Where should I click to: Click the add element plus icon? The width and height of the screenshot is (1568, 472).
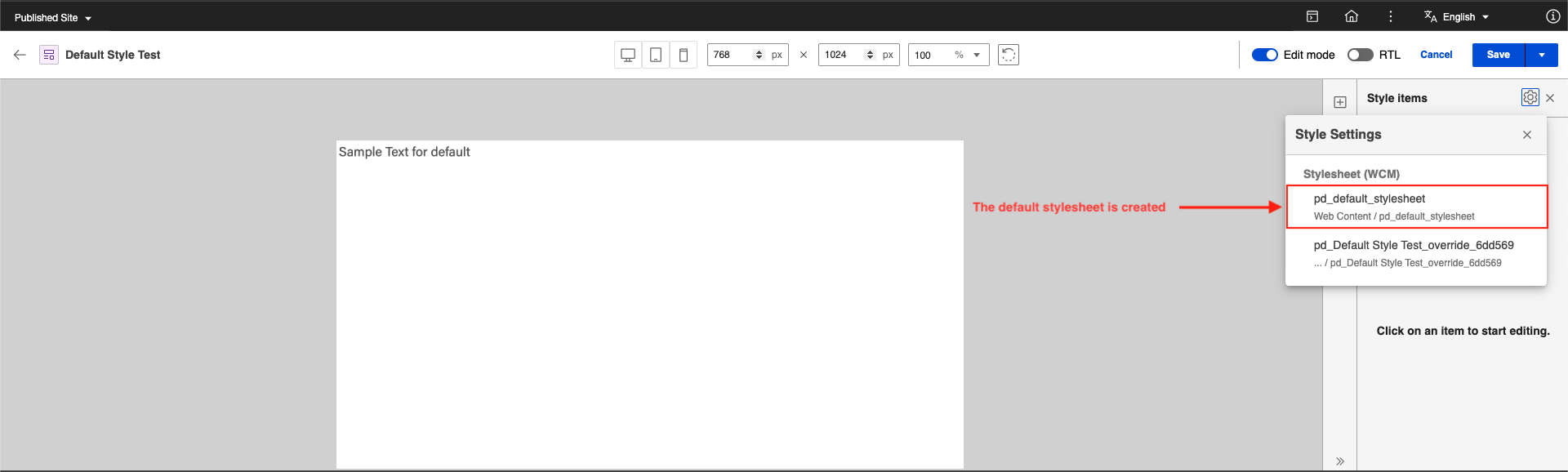1340,102
